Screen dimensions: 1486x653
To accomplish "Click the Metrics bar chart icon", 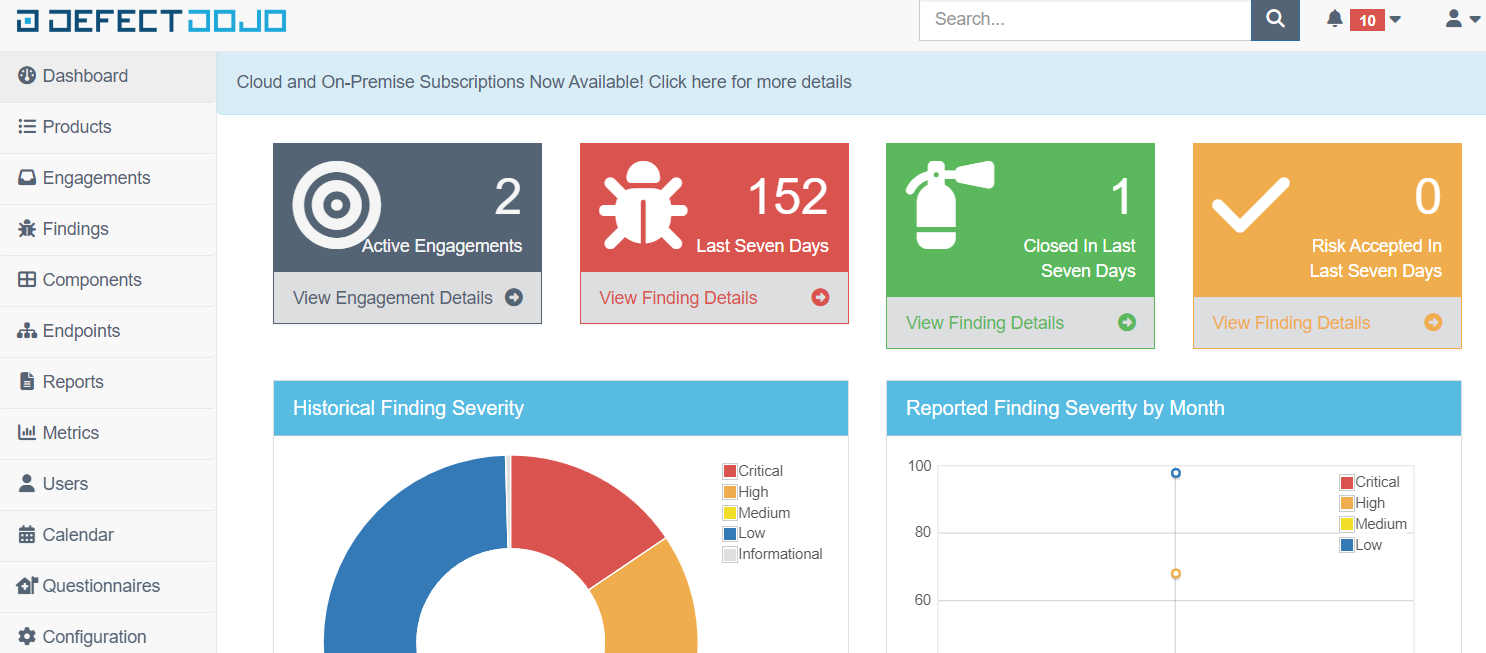I will pos(27,433).
